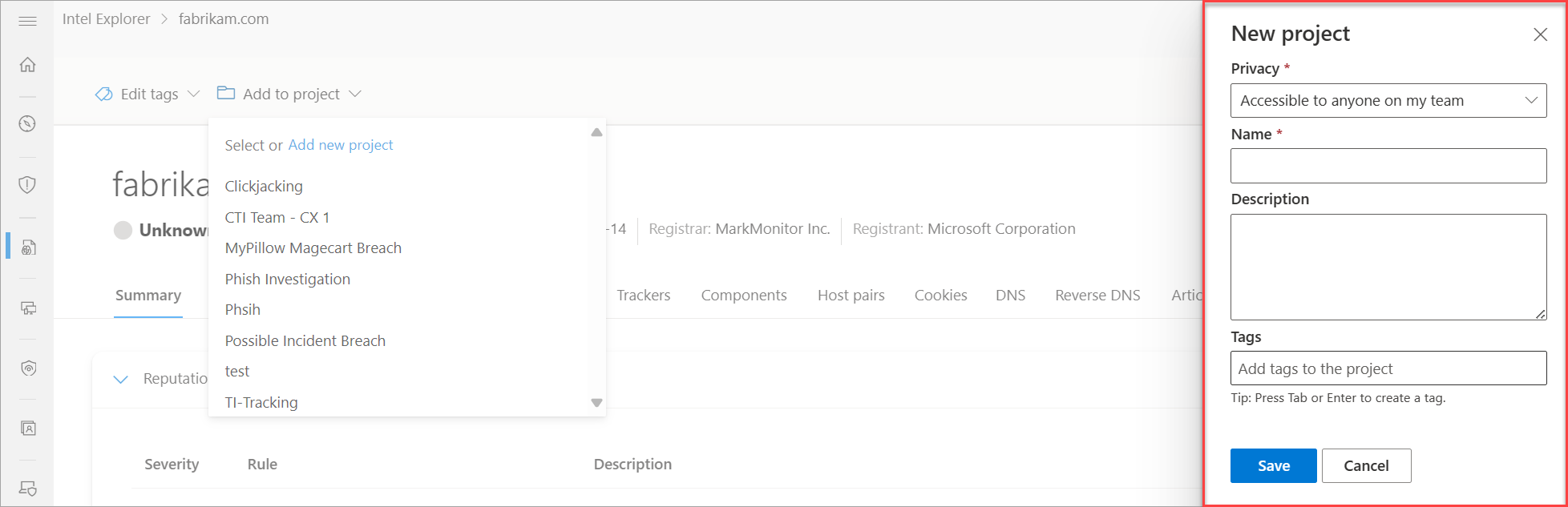
Task: Select the threat intelligence document icon in sidebar
Action: pyautogui.click(x=28, y=247)
